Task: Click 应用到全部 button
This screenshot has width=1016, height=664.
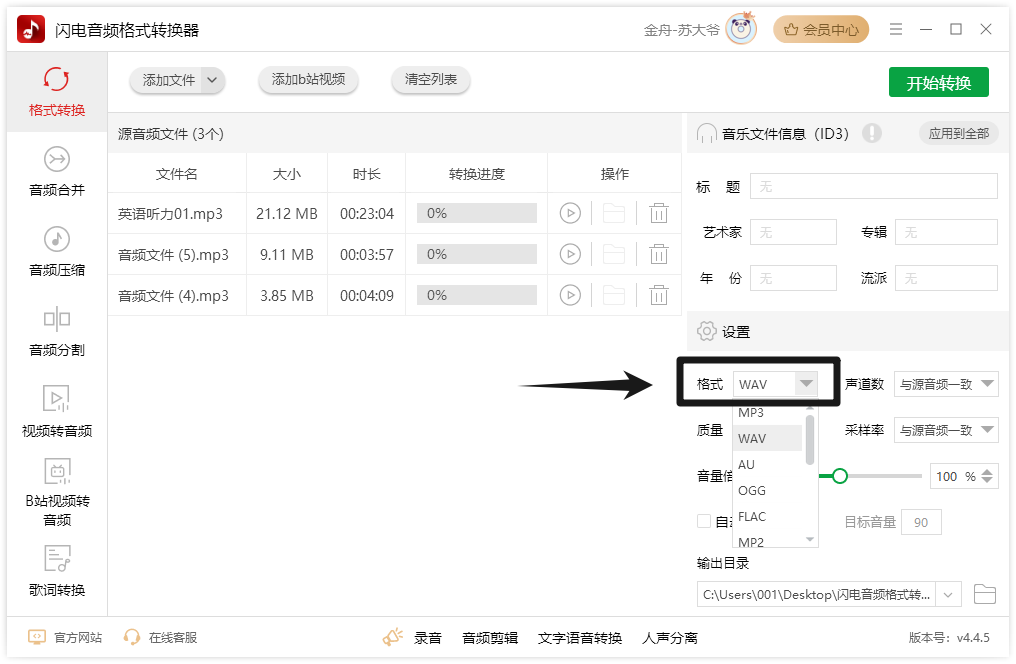Action: pos(958,133)
